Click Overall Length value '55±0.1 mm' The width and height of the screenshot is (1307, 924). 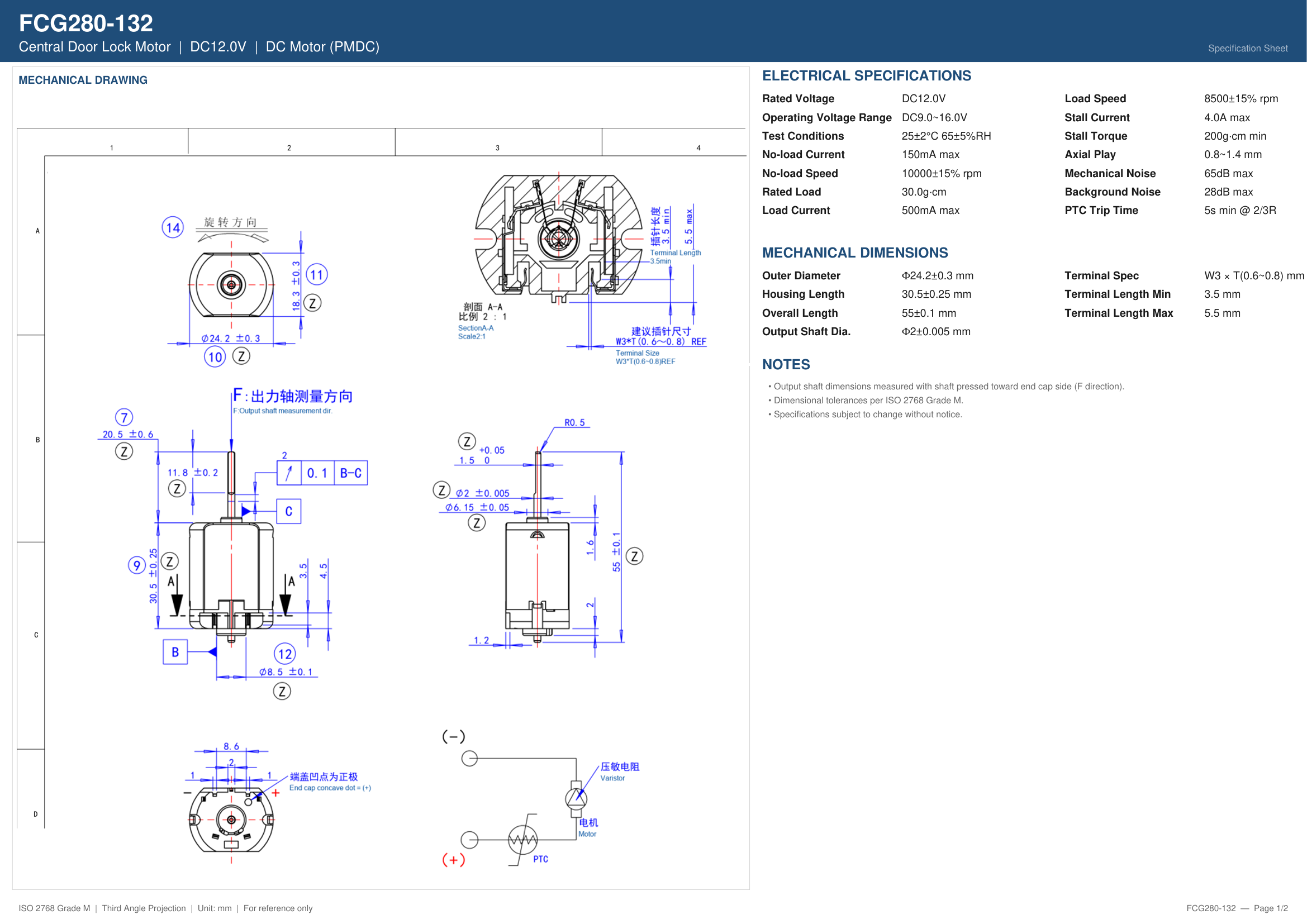point(929,313)
